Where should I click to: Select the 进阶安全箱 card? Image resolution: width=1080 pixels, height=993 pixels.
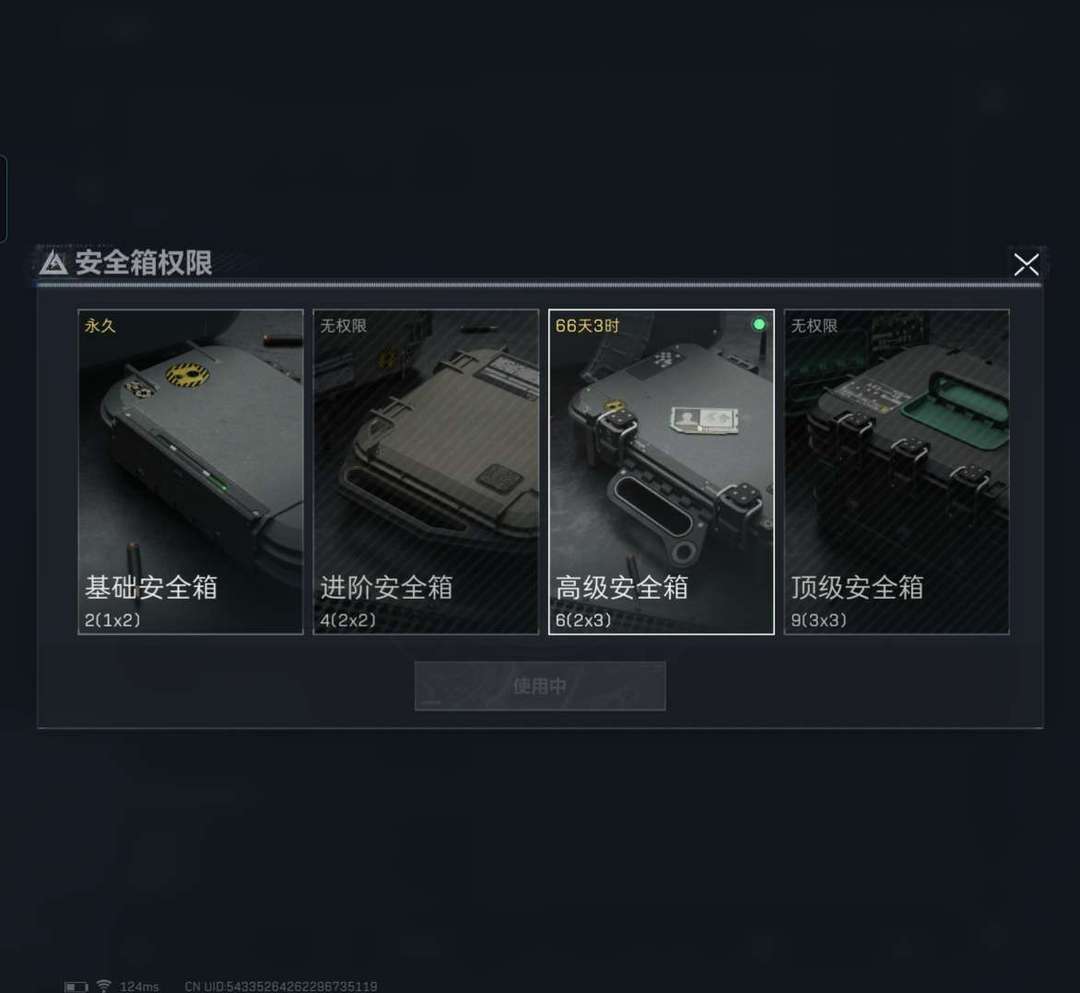[426, 472]
